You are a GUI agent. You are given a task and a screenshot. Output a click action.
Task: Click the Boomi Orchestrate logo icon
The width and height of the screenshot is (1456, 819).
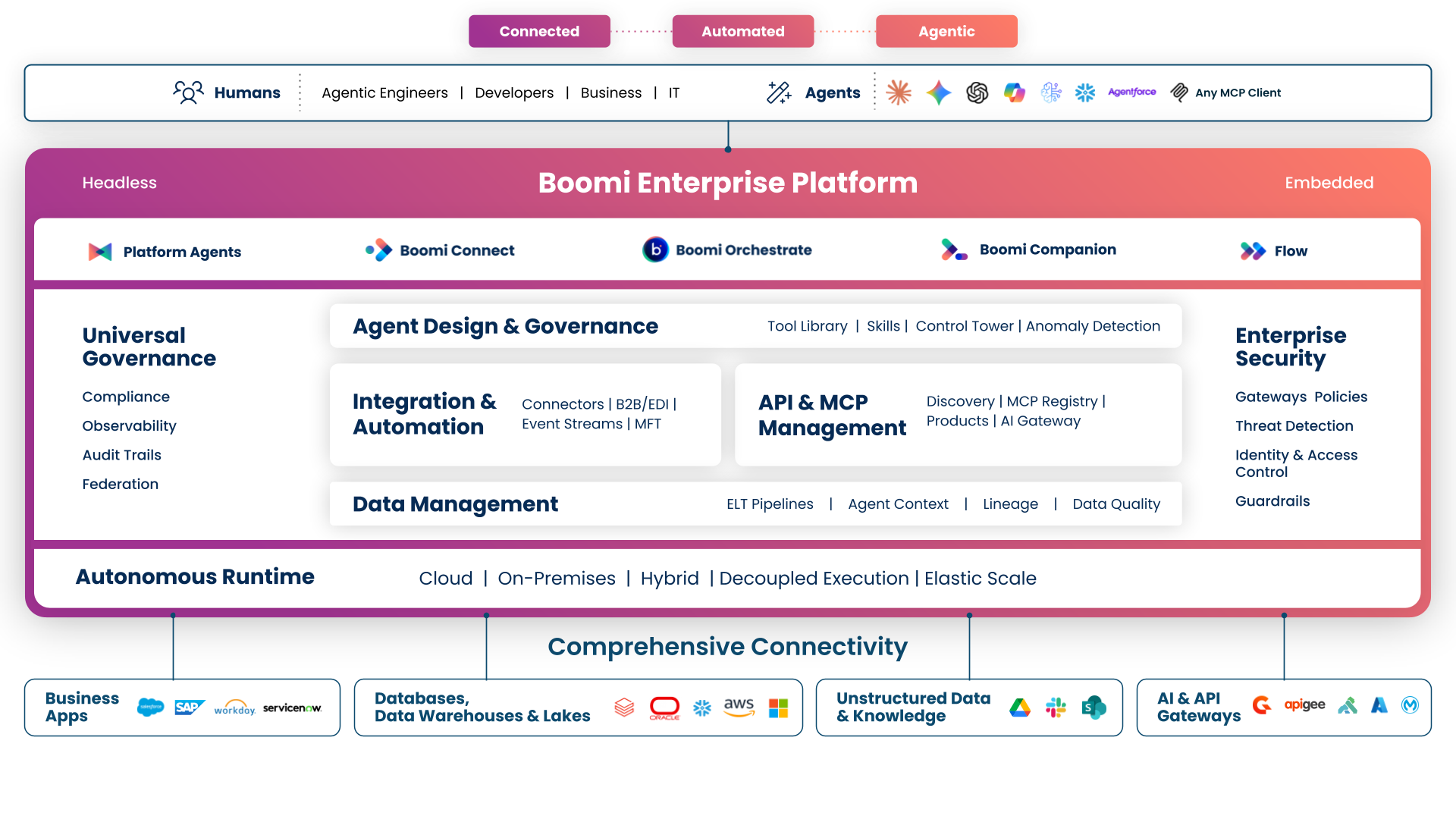click(656, 249)
